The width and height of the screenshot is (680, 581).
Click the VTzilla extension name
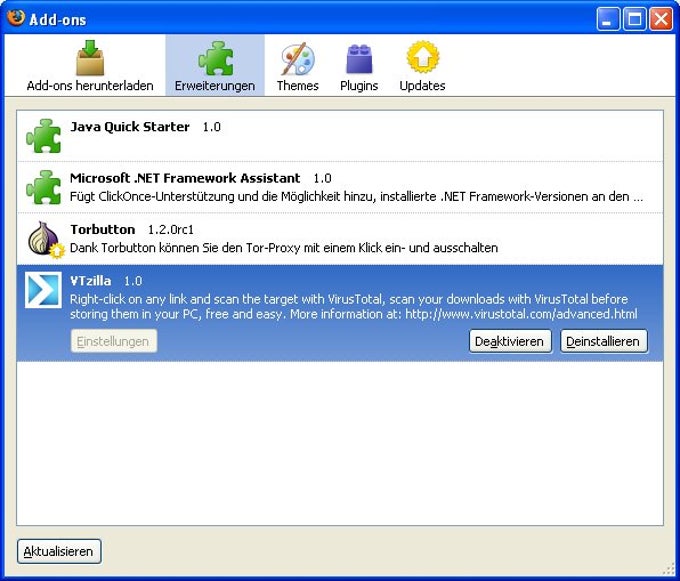[91, 281]
